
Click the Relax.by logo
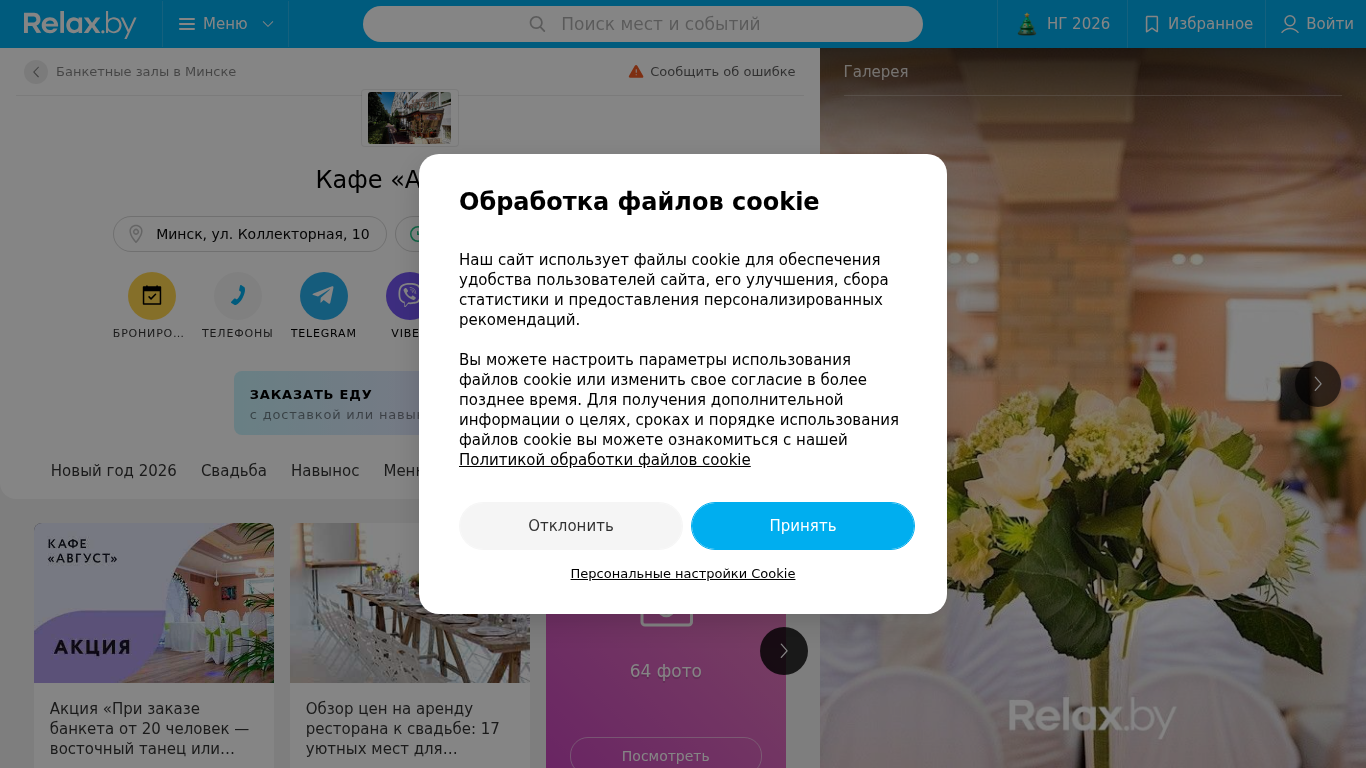pos(80,24)
